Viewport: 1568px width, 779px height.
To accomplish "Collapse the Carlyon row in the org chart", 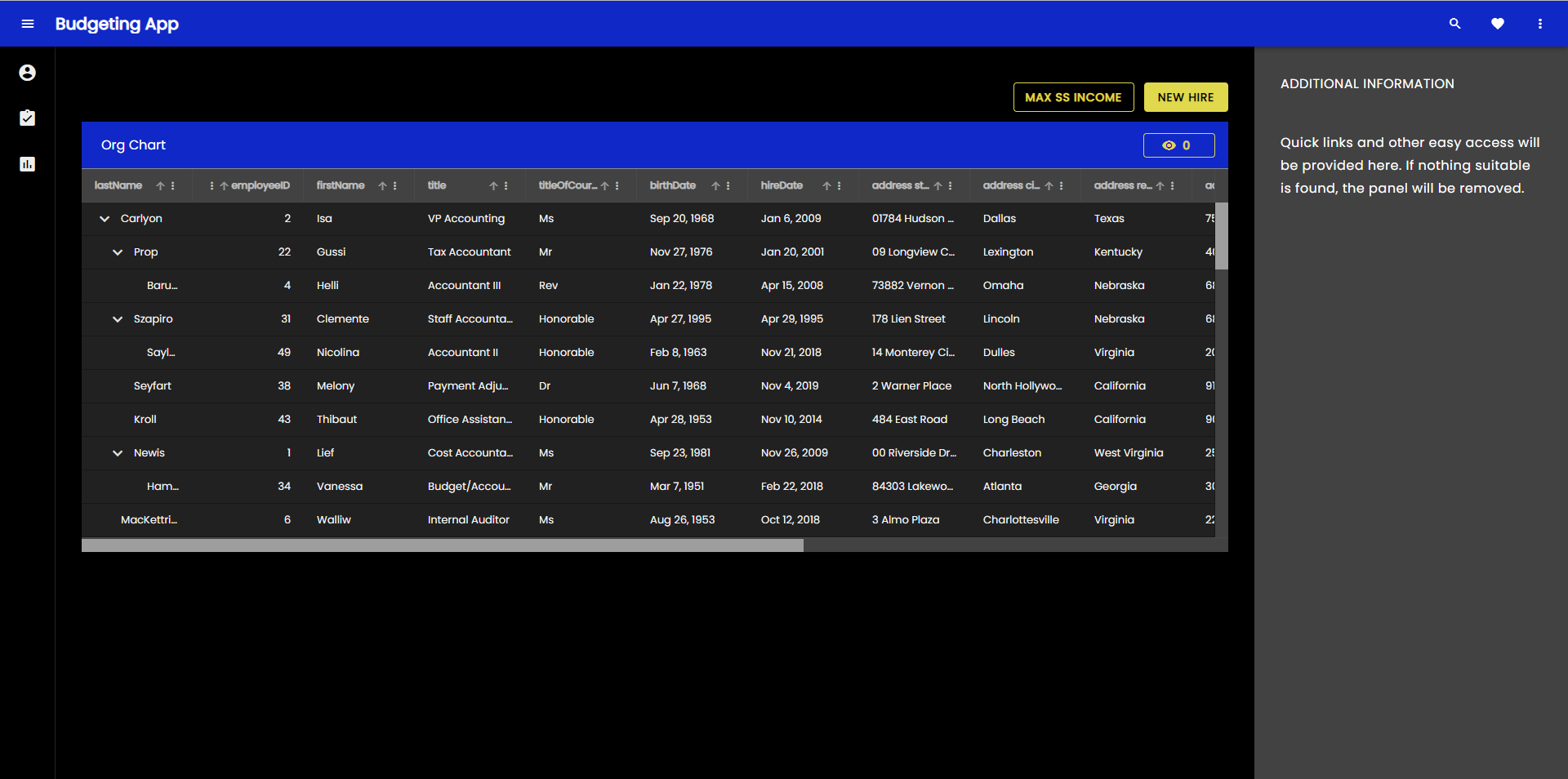I will 104,218.
